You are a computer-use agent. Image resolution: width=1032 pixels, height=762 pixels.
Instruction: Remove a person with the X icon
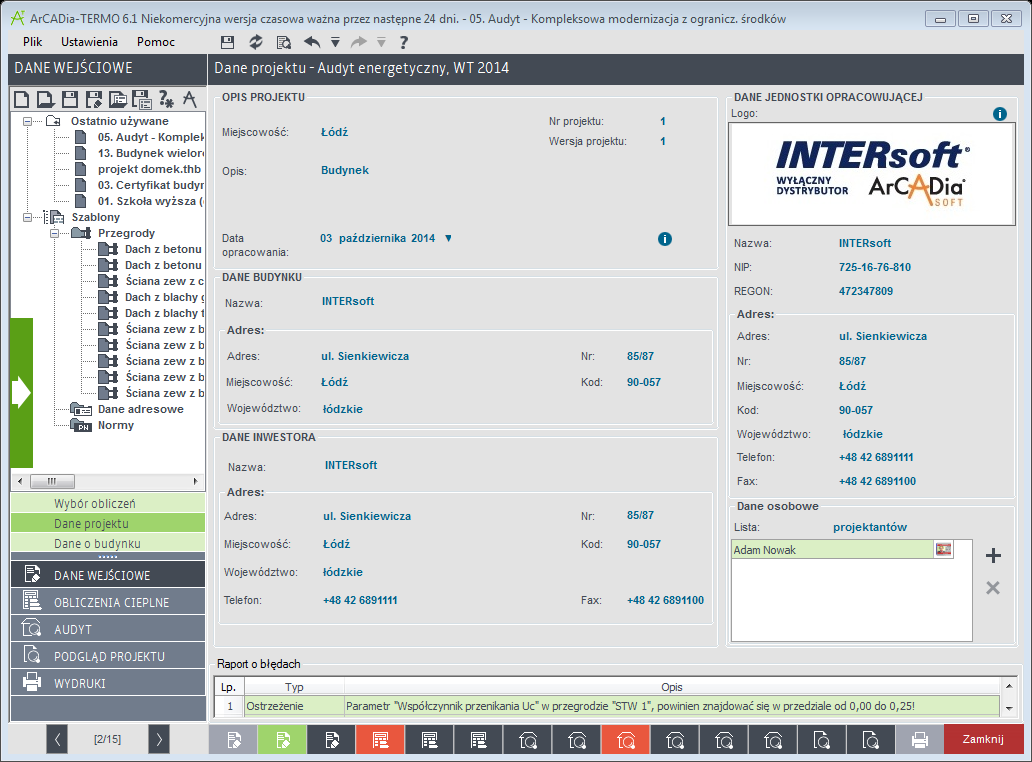point(993,588)
